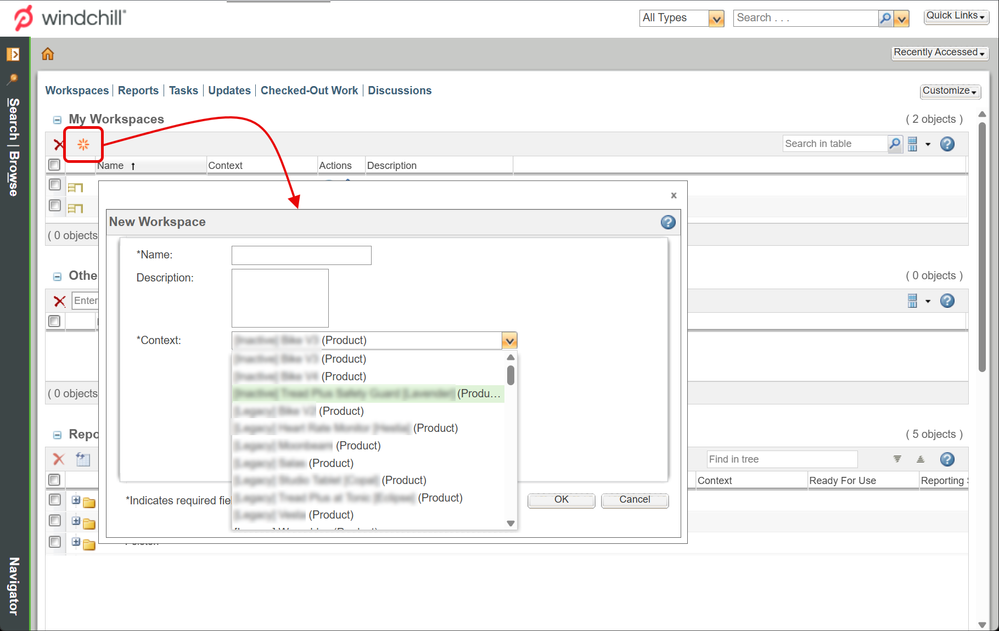Click the red delete X in My Workspaces
The image size is (999, 631).
coord(59,145)
